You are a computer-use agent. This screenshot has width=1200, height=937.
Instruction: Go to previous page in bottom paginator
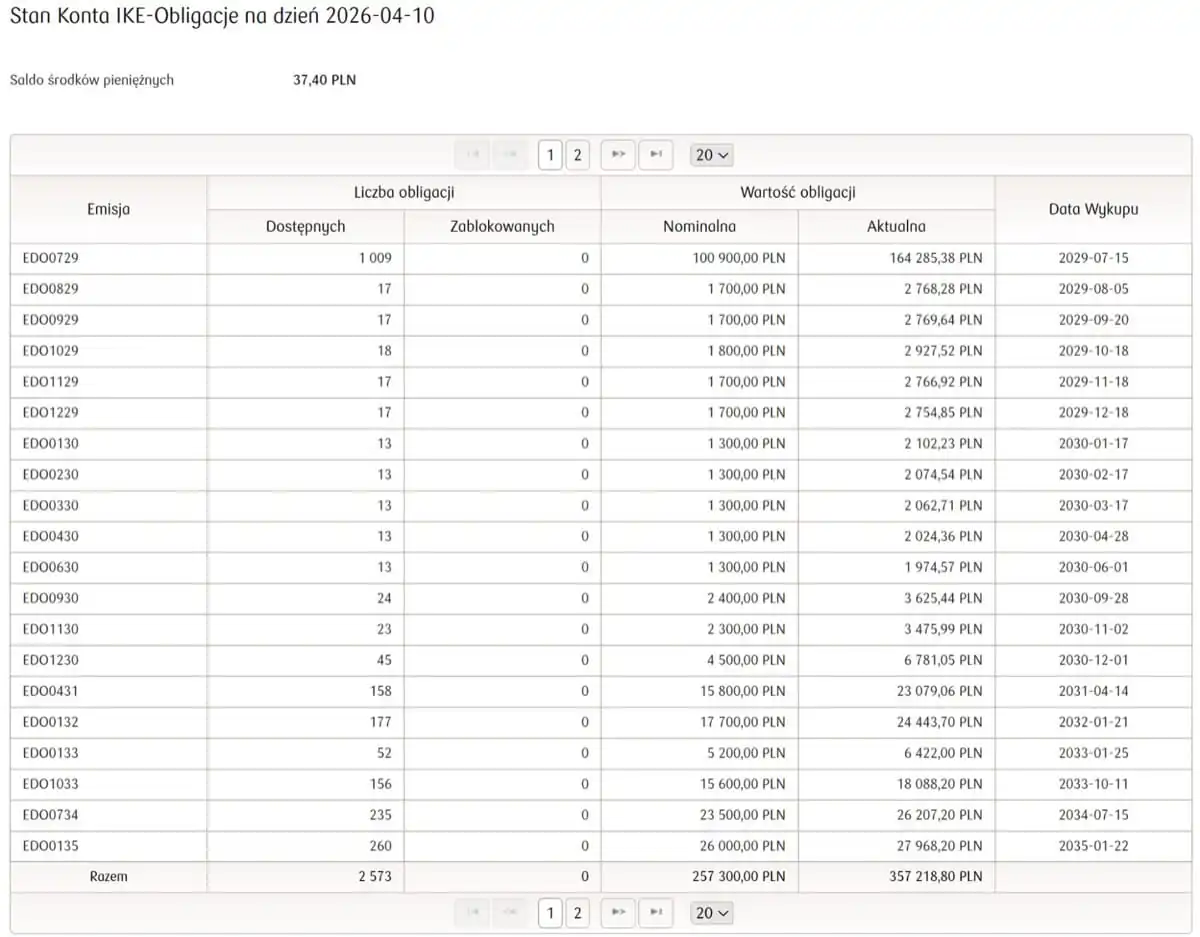[x=510, y=912]
